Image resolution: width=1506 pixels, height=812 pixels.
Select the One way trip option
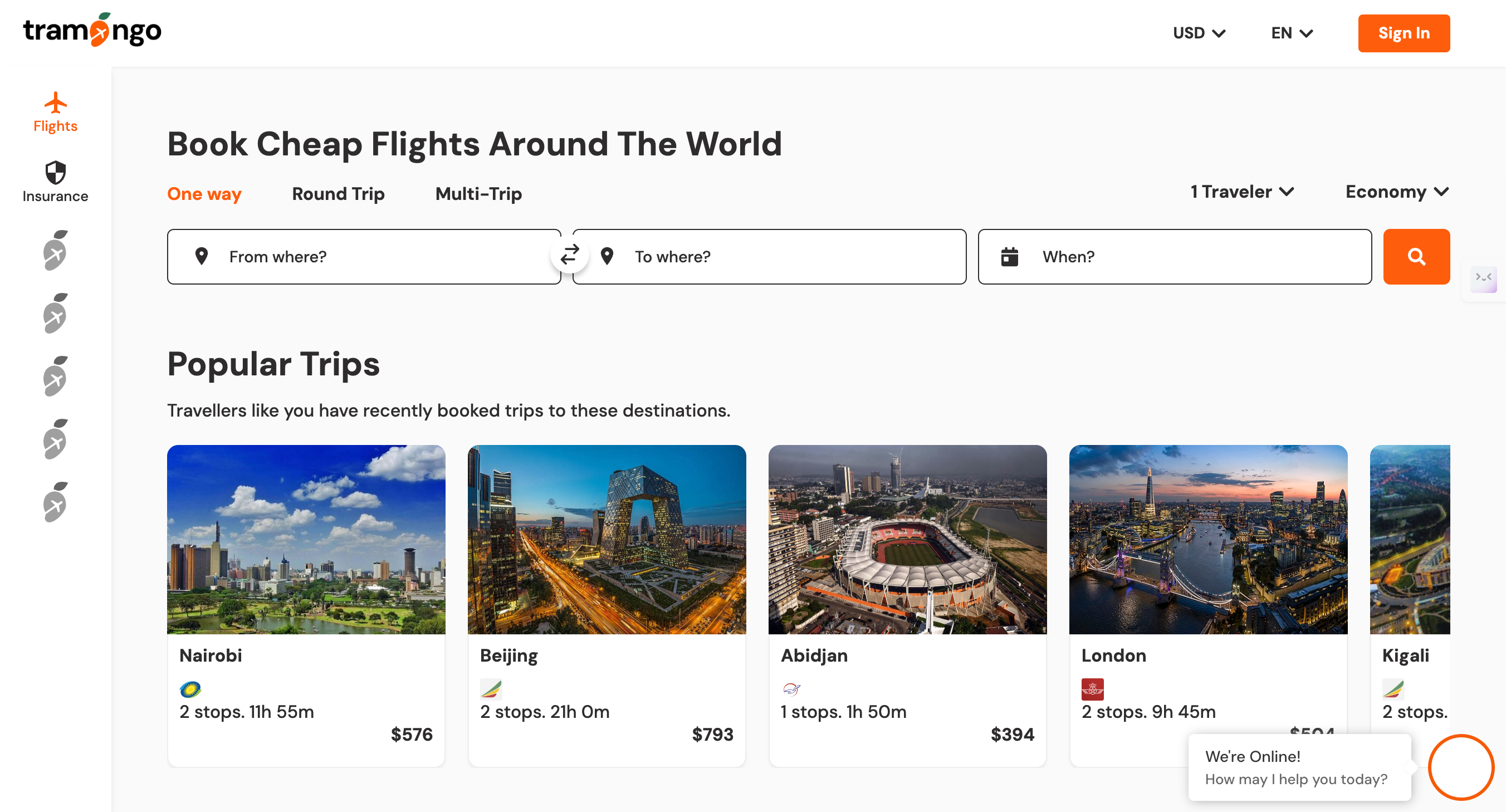pyautogui.click(x=204, y=193)
